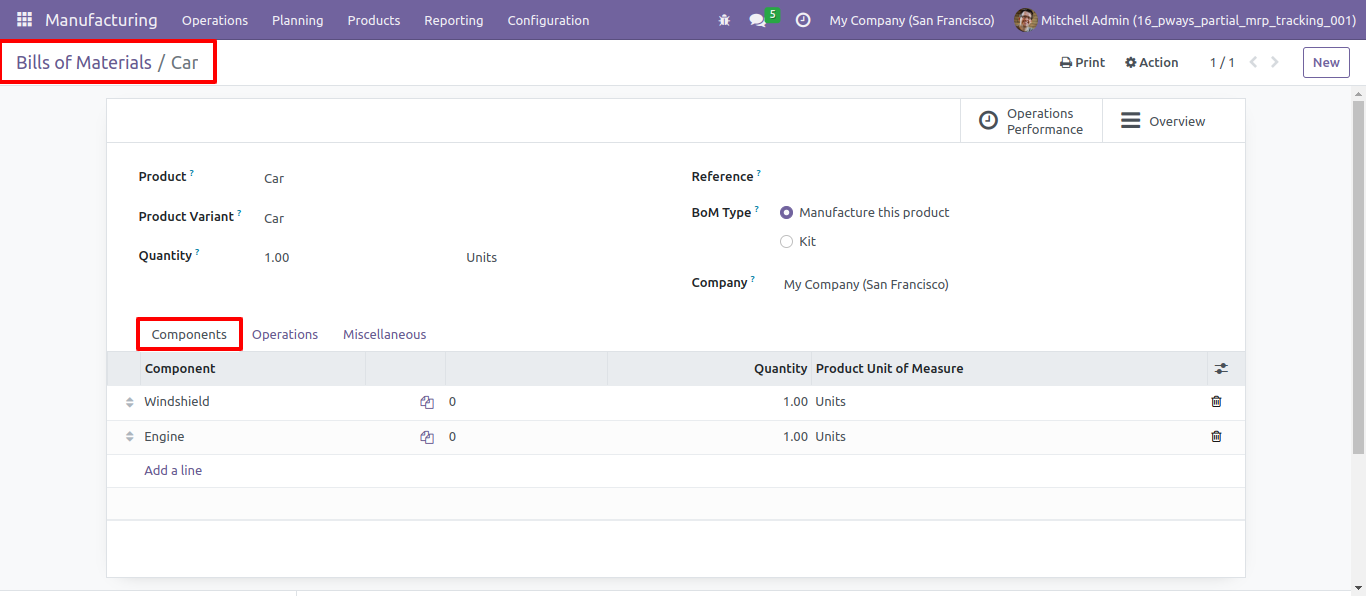Open the activities clock icon

802,20
